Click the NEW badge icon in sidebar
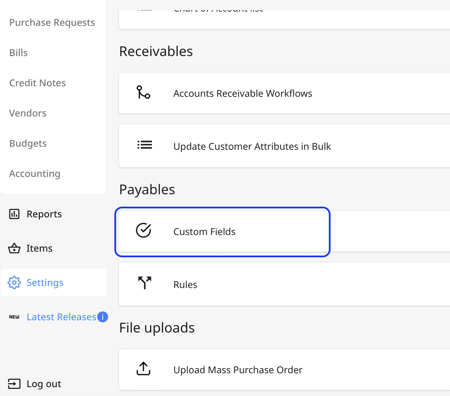This screenshot has height=396, width=450. coord(14,317)
